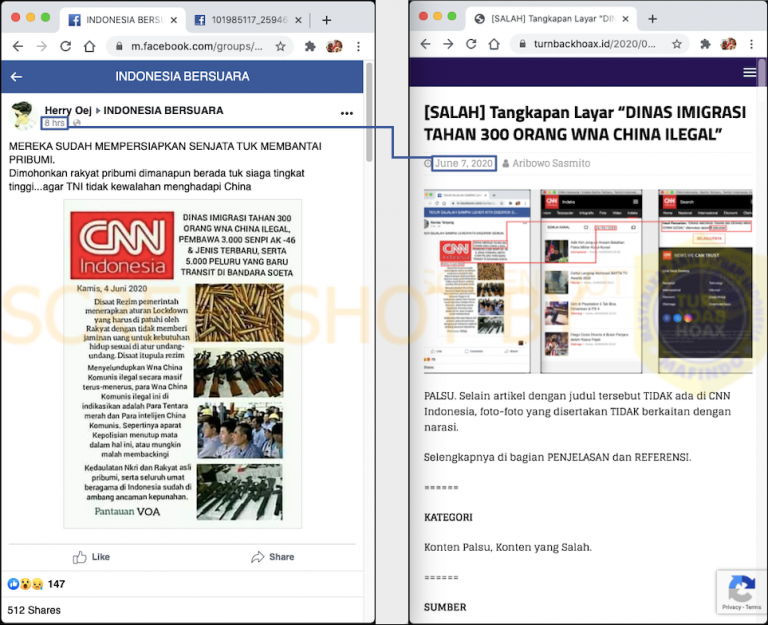Open the CNN Indonesia post image
The width and height of the screenshot is (768, 625).
pyautogui.click(x=183, y=364)
